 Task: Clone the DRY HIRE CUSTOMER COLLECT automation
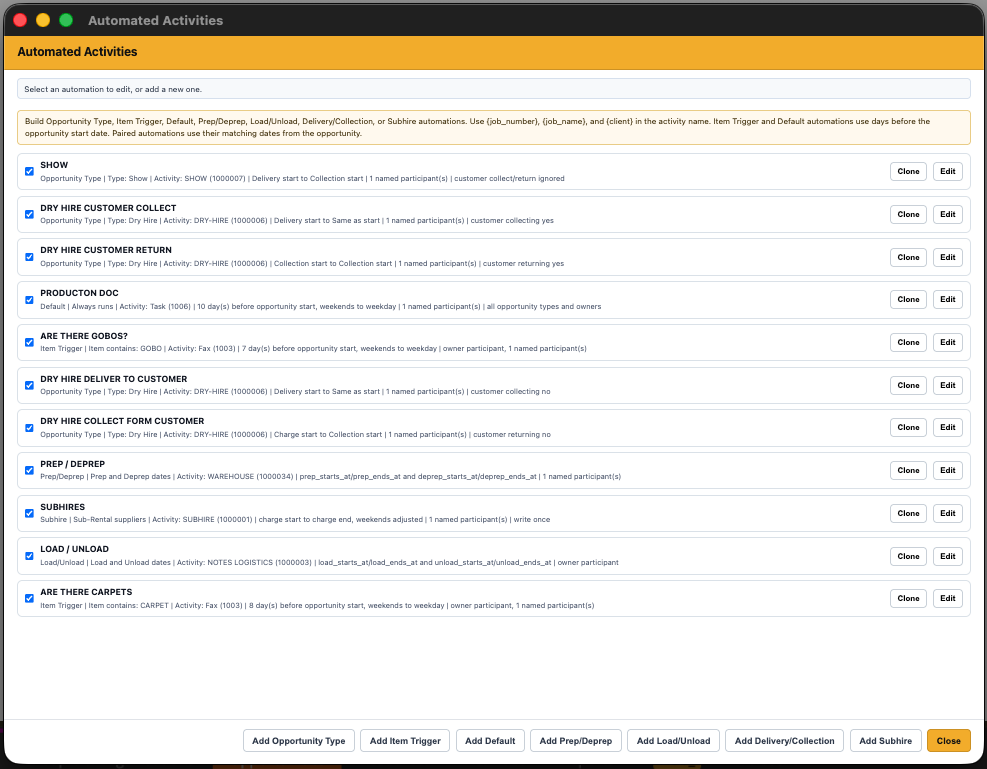click(x=908, y=214)
